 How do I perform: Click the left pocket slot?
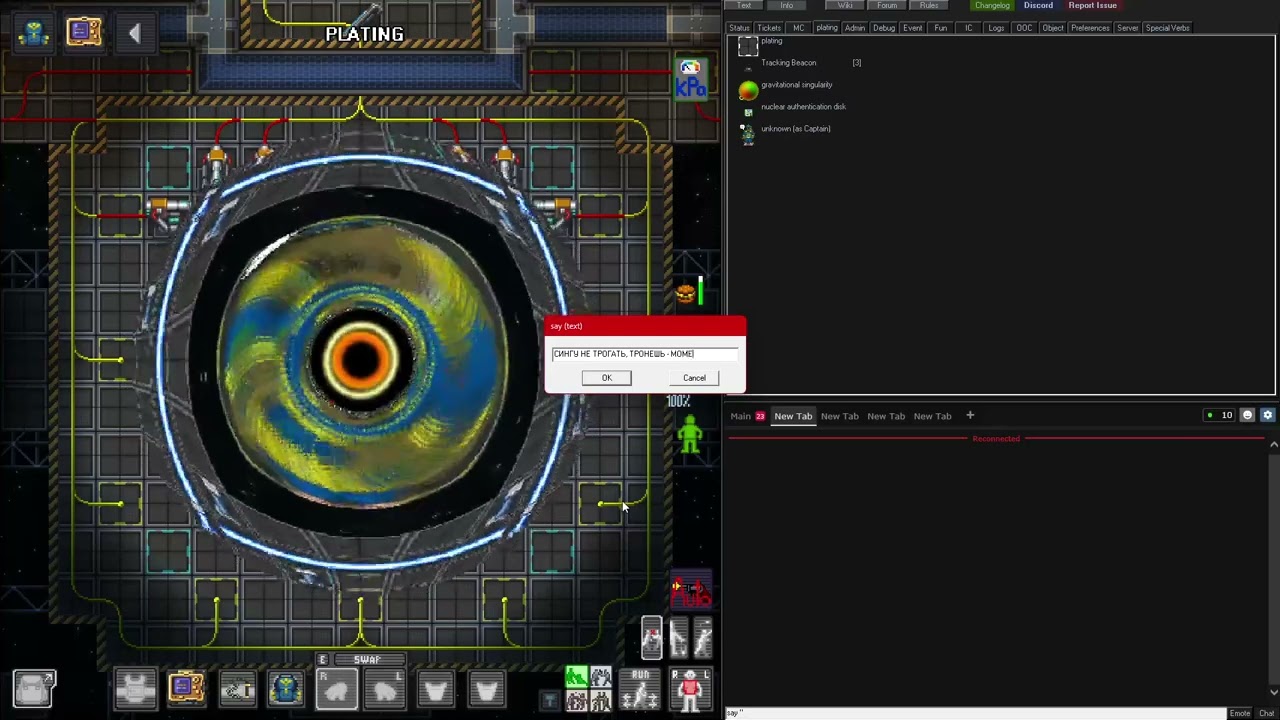(437, 689)
